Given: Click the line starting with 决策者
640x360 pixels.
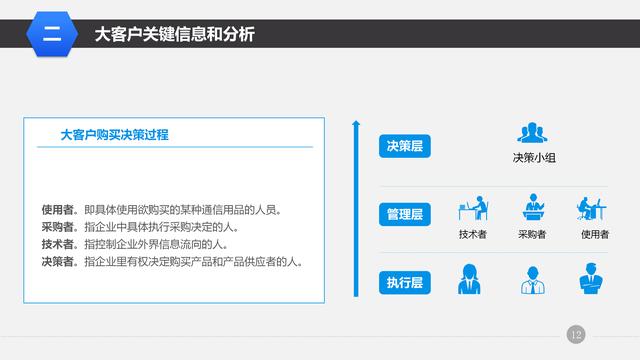Looking at the screenshot, I should click(172, 262).
